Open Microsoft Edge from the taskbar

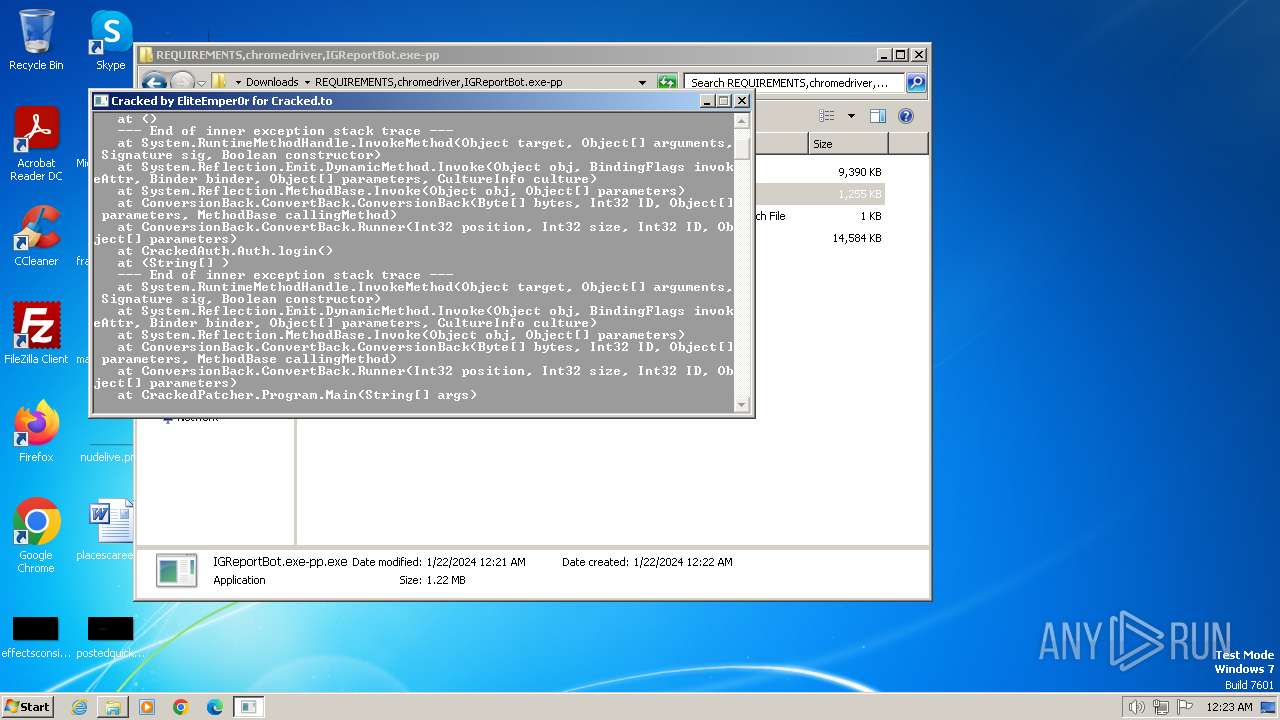coord(215,707)
